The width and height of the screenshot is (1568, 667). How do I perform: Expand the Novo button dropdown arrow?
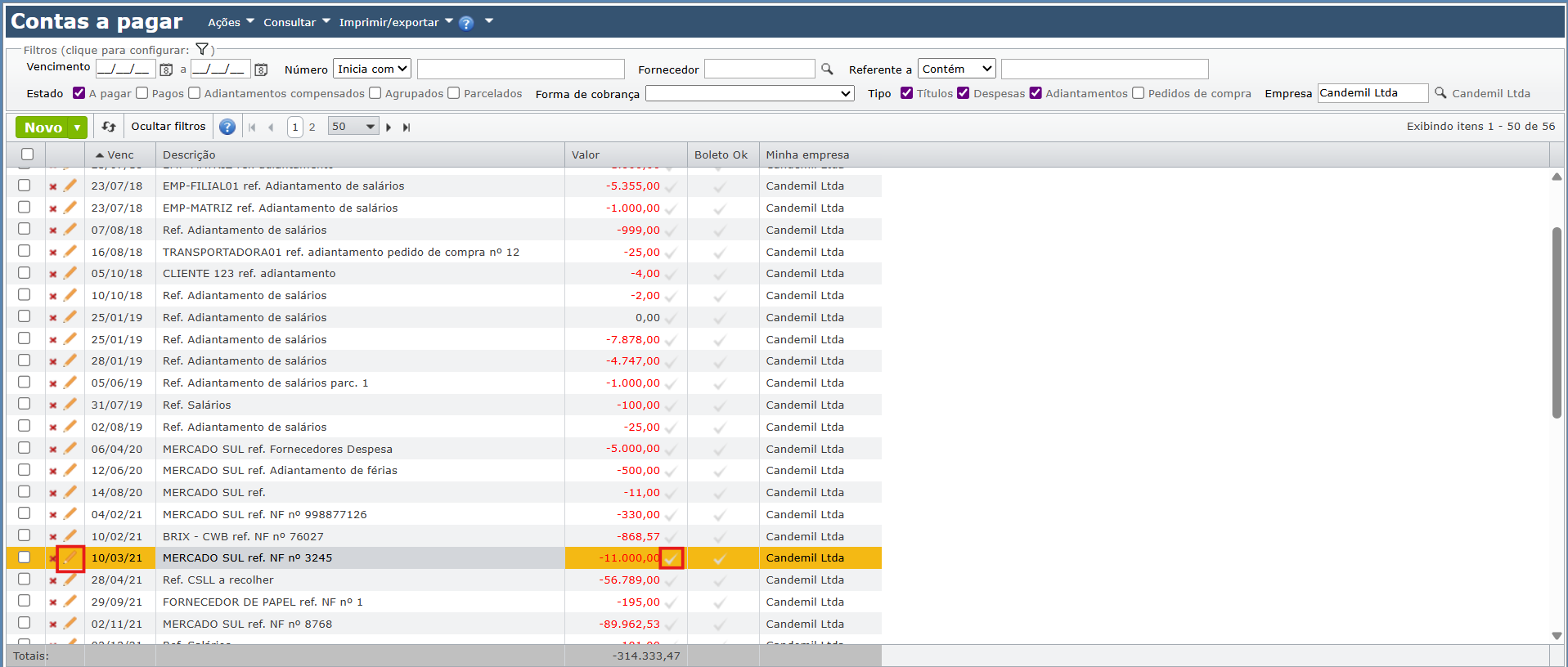[x=78, y=128]
